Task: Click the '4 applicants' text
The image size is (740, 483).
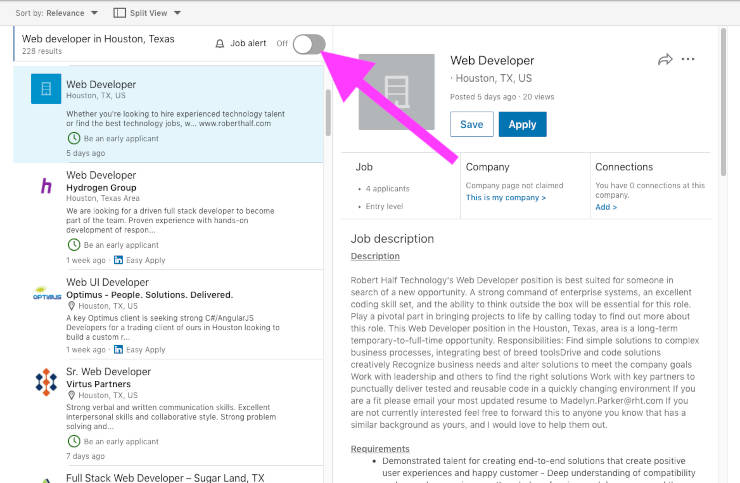Action: coord(387,188)
